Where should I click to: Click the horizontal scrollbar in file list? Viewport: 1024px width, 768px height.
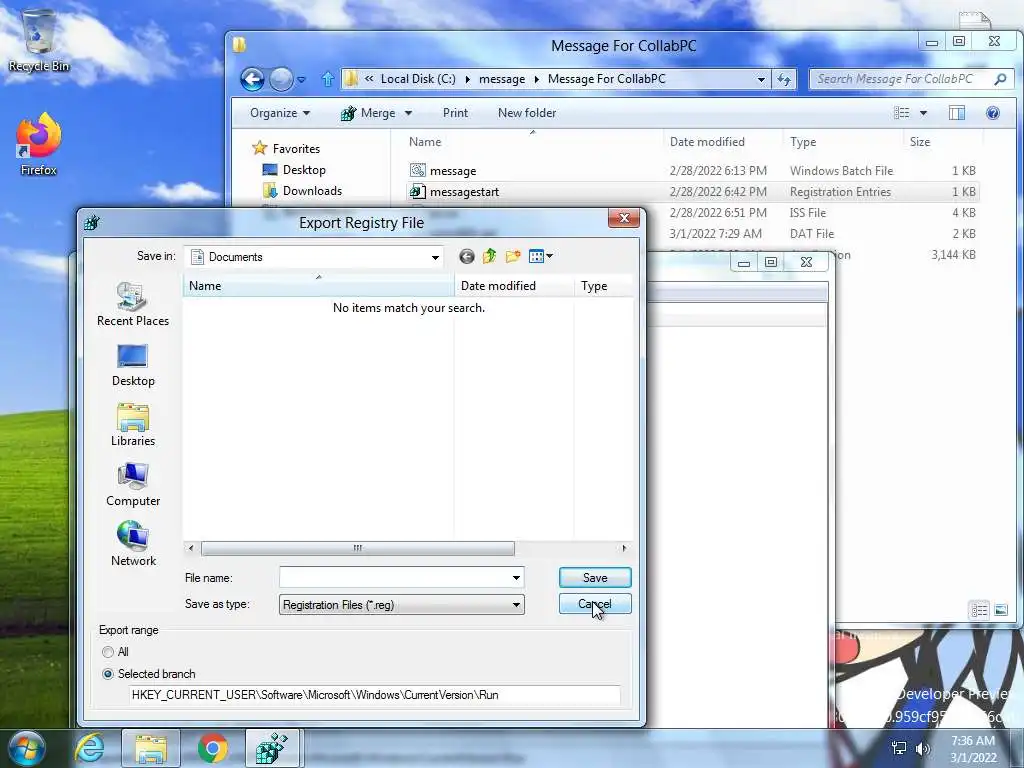(x=357, y=548)
